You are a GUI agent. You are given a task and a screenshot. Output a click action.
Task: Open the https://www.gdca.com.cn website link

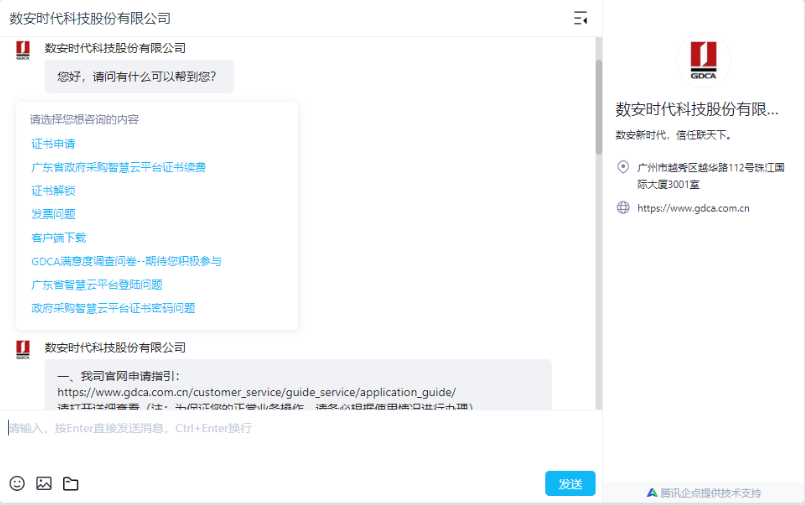pyautogui.click(x=693, y=208)
